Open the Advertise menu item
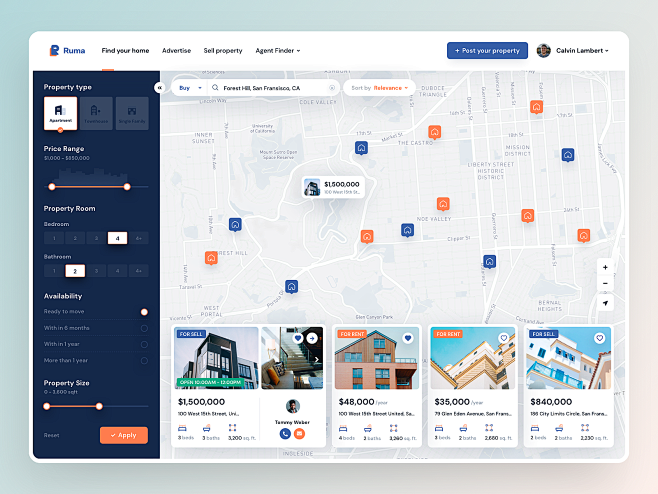The image size is (658, 494). tap(176, 50)
